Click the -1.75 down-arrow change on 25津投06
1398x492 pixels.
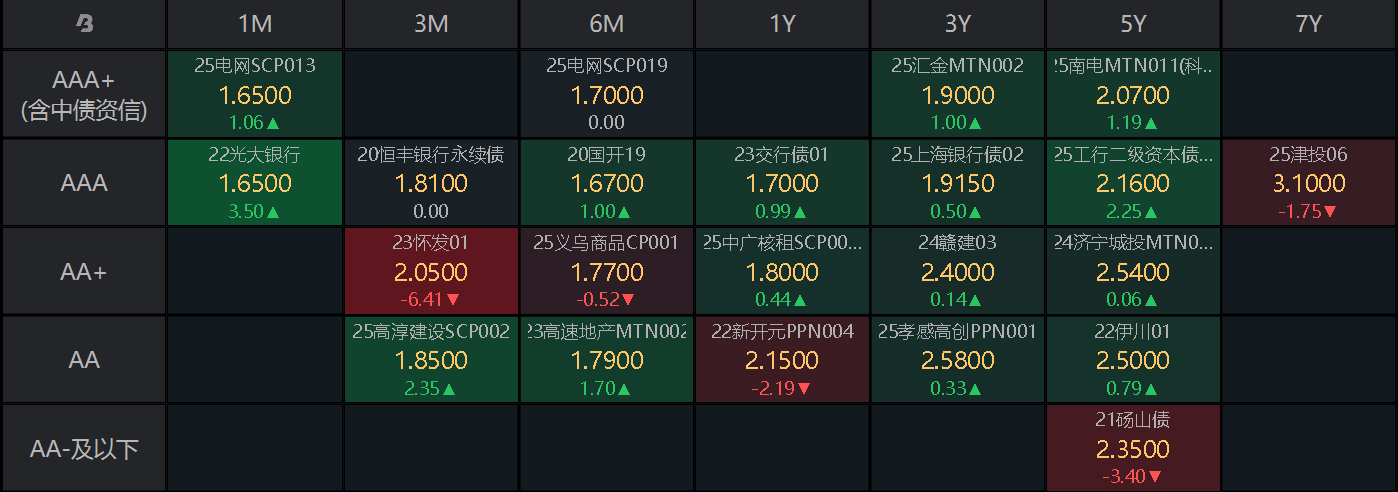pos(1309,212)
